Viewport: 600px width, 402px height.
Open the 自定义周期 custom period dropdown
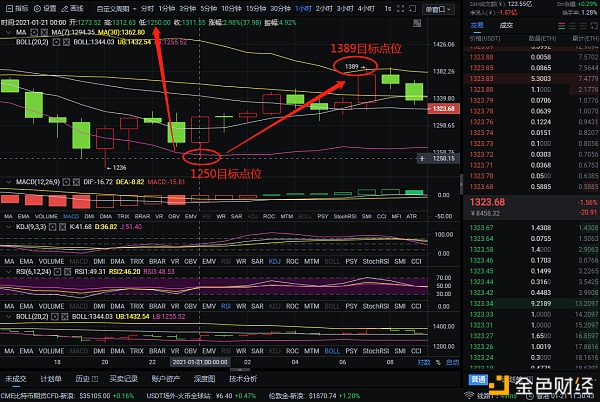[116, 8]
